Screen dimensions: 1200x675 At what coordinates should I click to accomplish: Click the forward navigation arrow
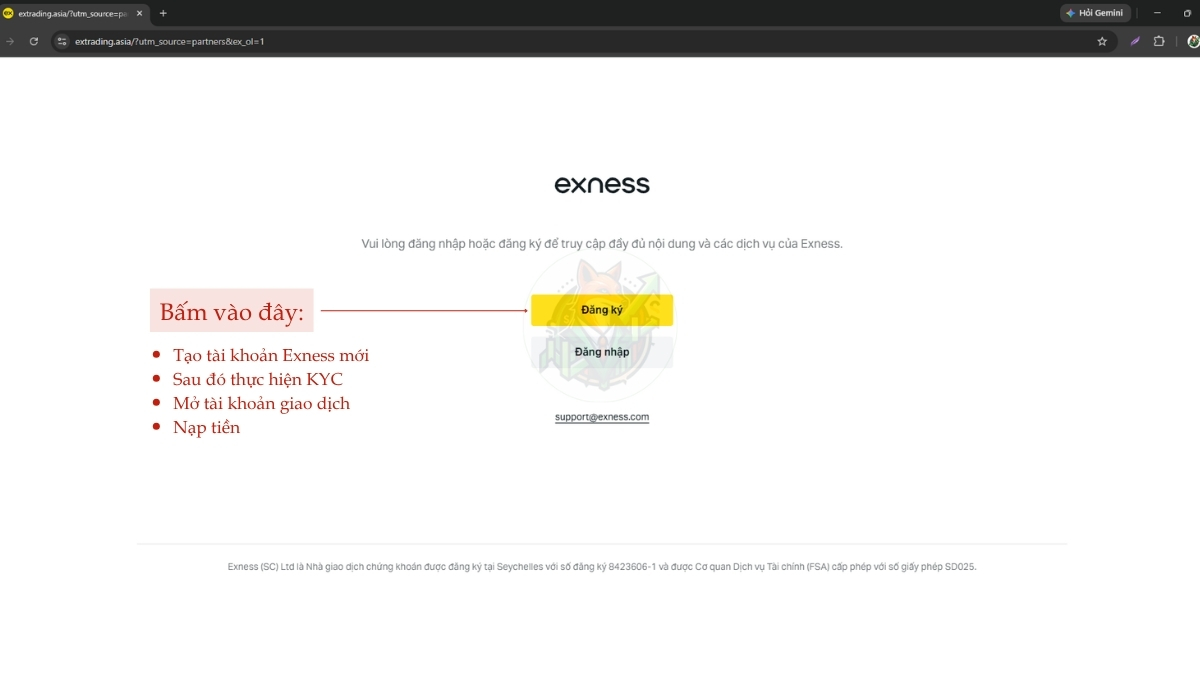pos(10,41)
